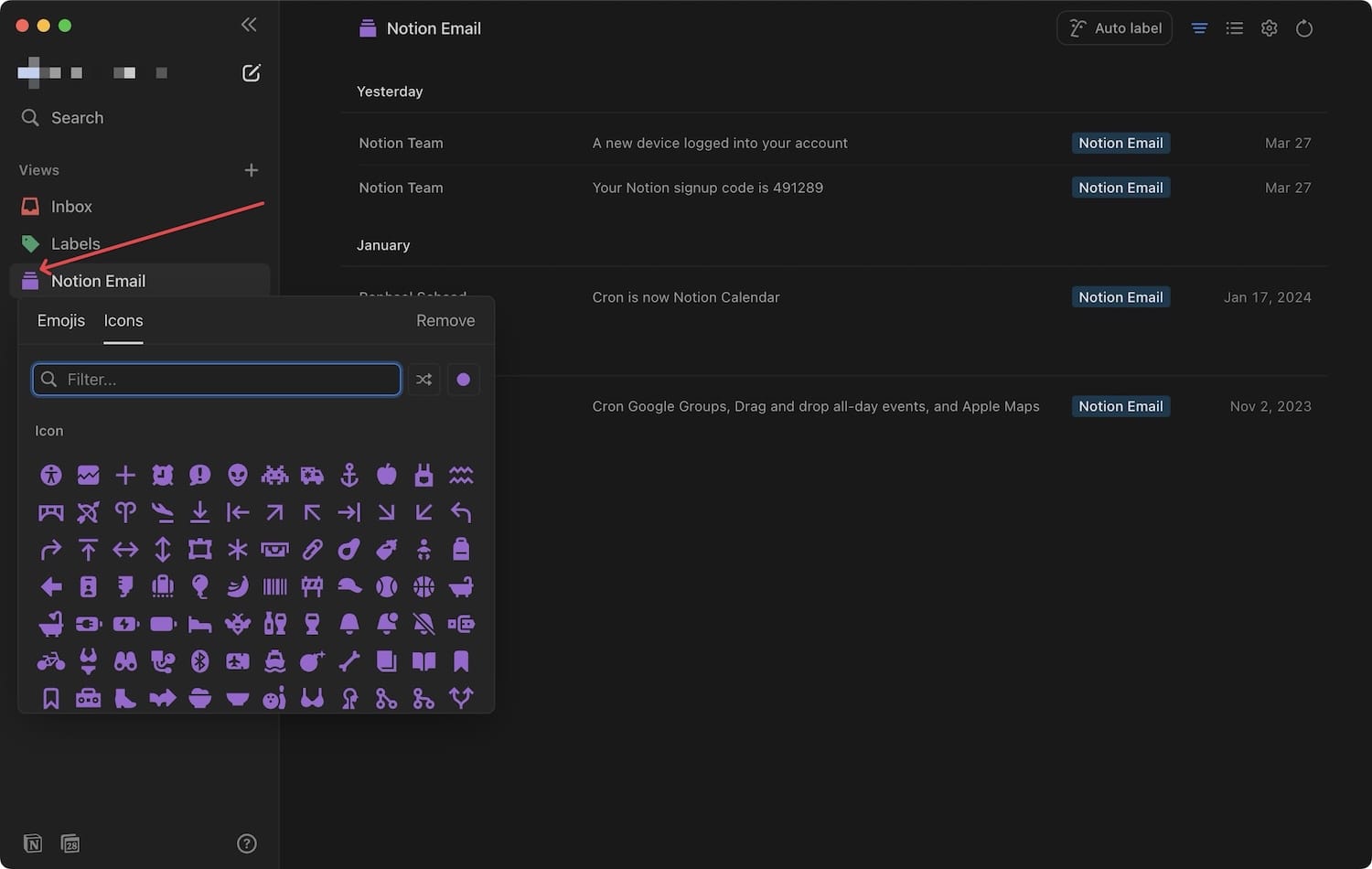
Task: Select the backpack icon
Action: point(461,550)
